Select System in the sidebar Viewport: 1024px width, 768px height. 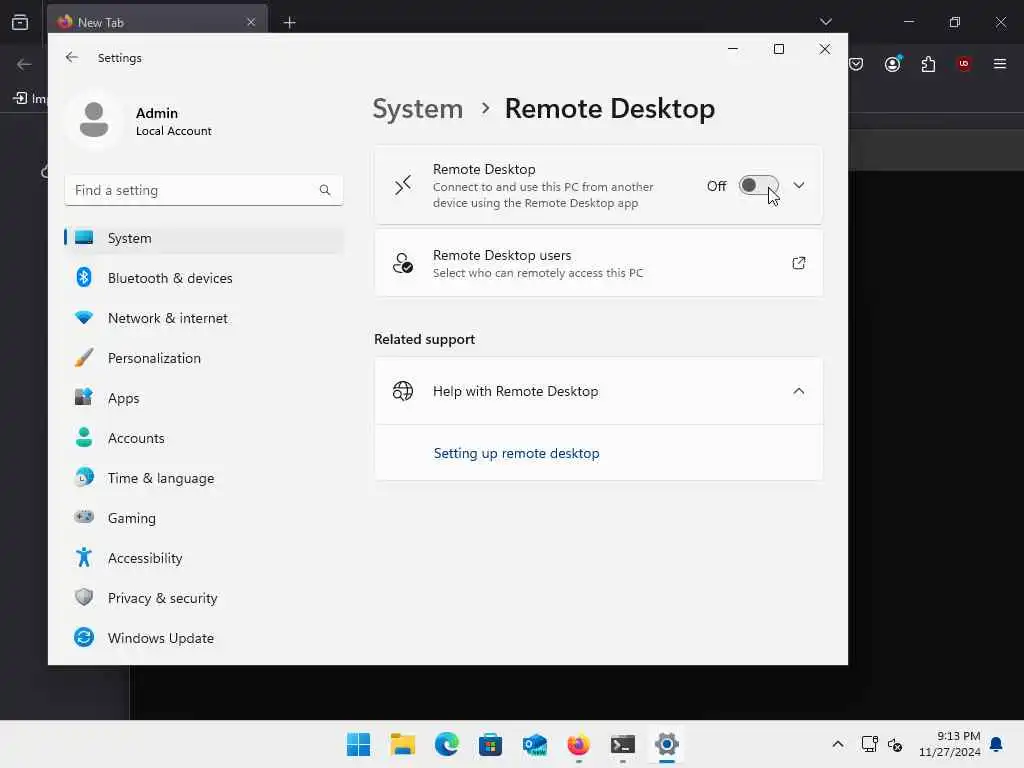tap(204, 238)
